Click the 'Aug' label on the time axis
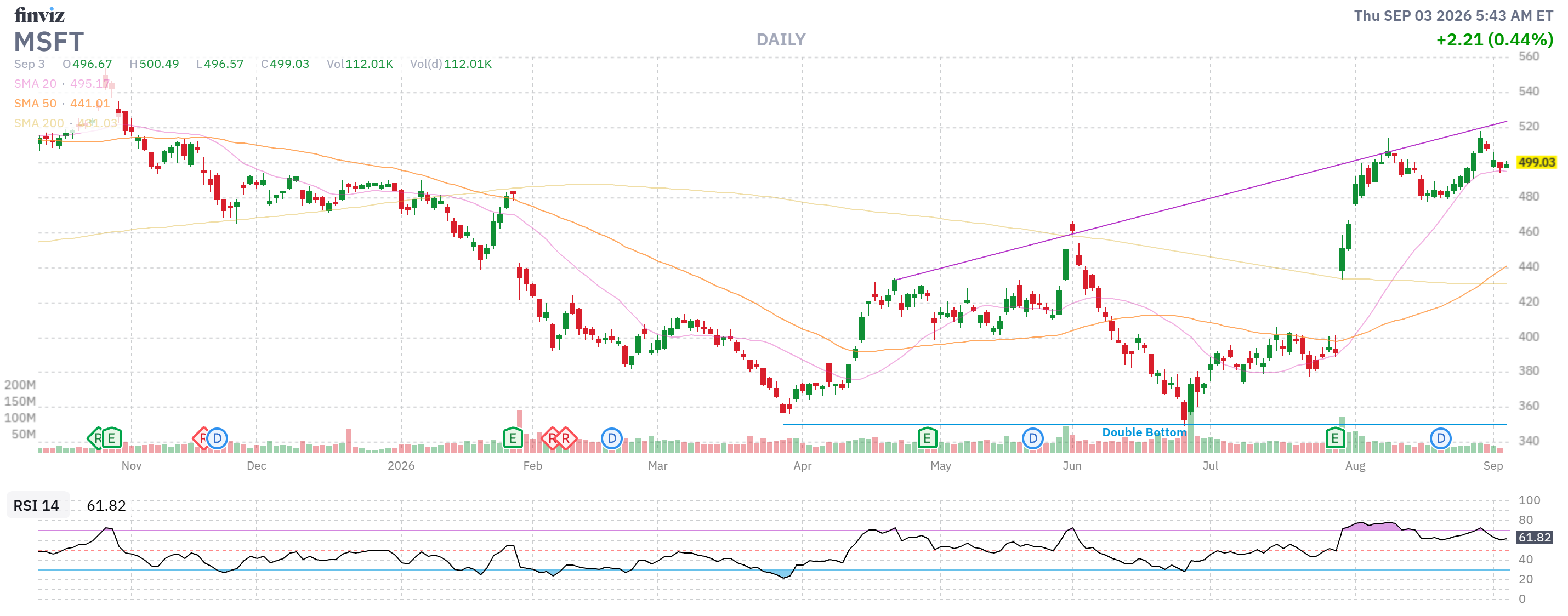This screenshot has height=616, width=1568. point(1355,466)
